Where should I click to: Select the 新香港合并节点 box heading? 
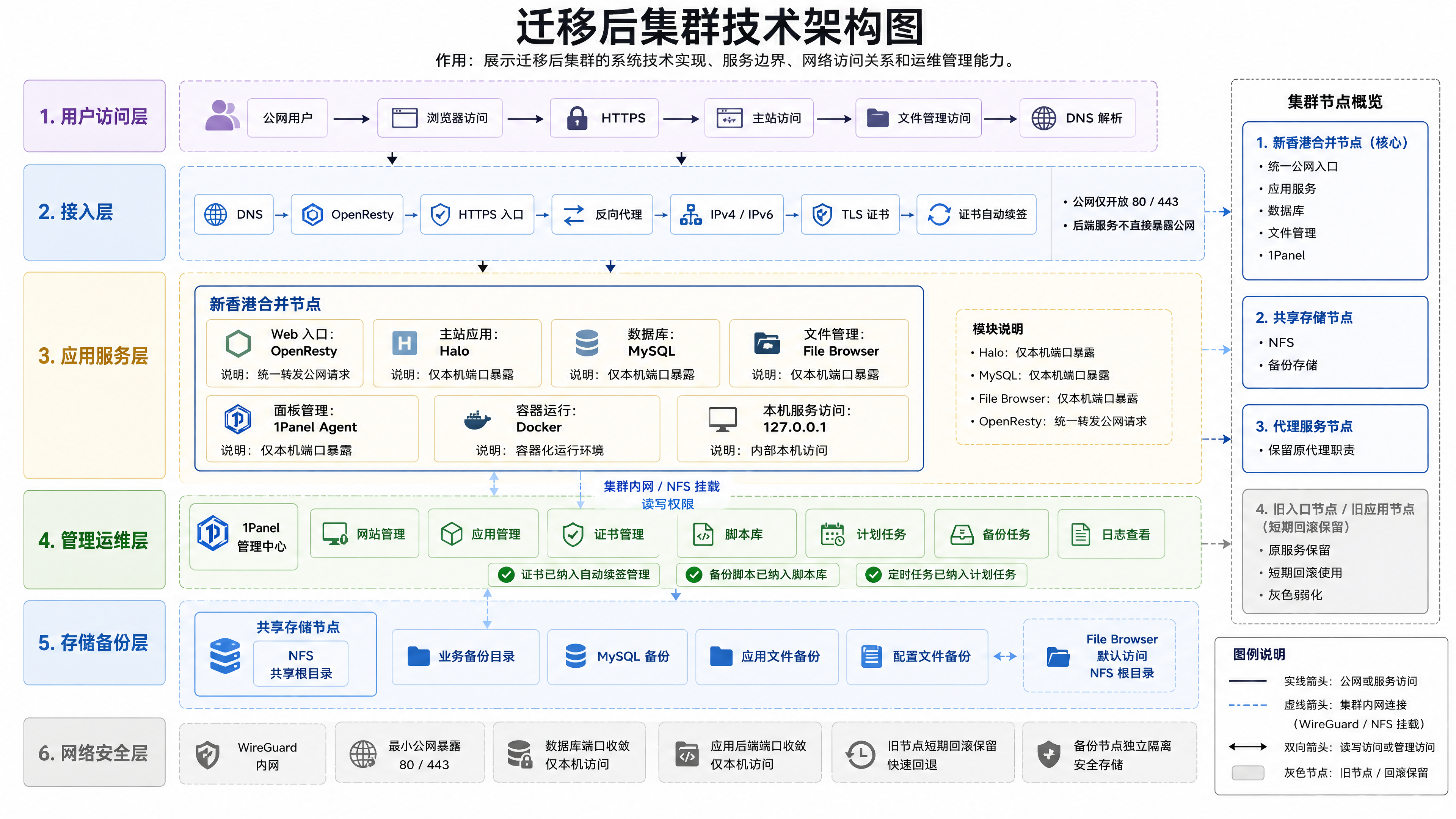coord(265,304)
